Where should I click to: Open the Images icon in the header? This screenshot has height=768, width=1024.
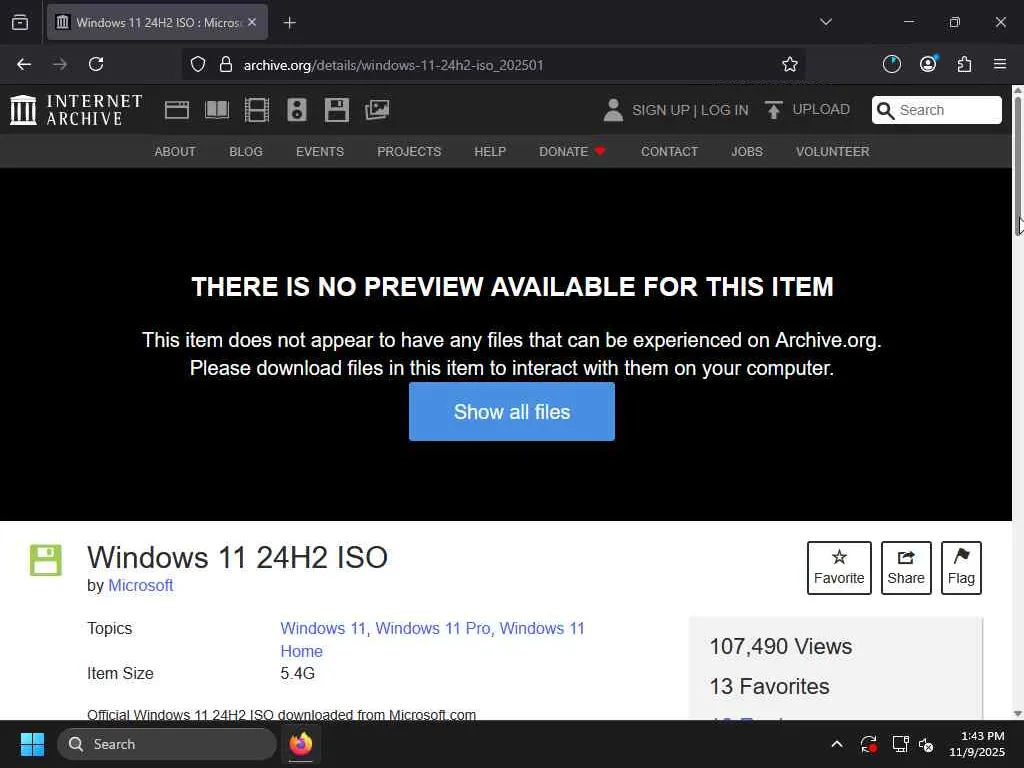[377, 110]
